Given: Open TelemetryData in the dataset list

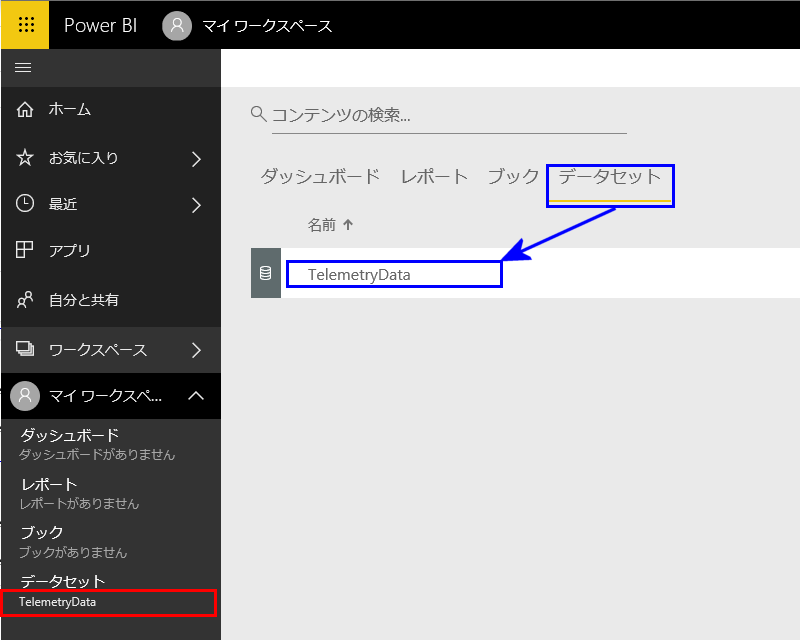Looking at the screenshot, I should pyautogui.click(x=360, y=274).
